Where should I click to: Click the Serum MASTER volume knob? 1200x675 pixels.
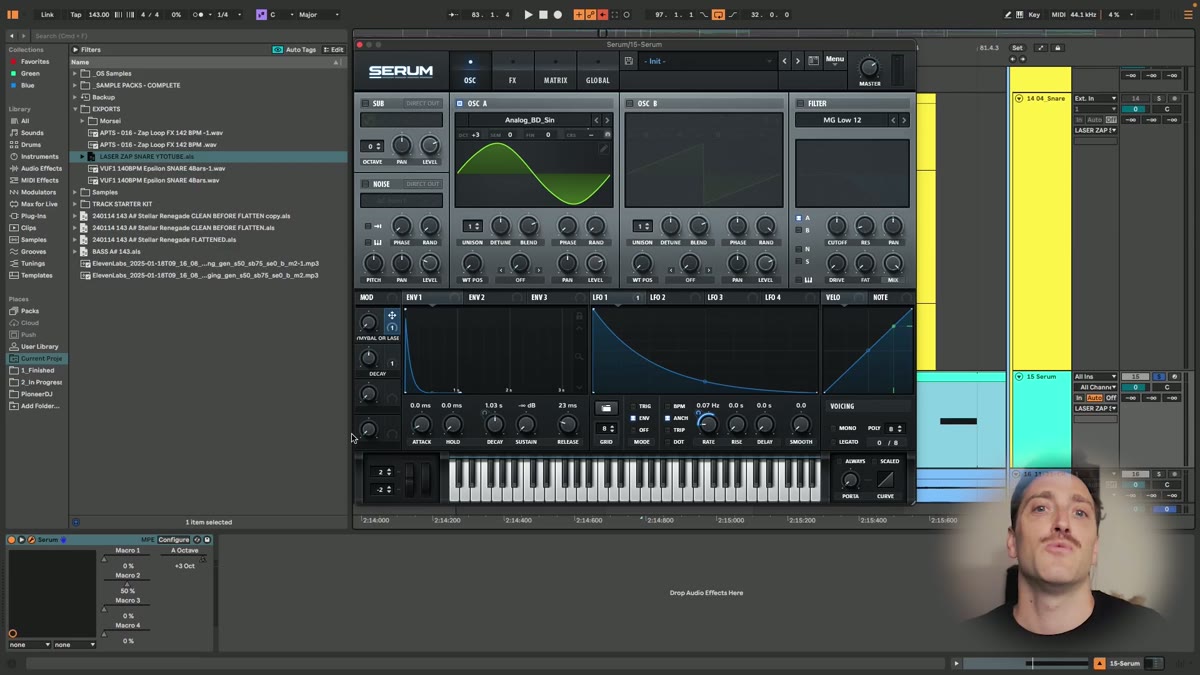[869, 68]
